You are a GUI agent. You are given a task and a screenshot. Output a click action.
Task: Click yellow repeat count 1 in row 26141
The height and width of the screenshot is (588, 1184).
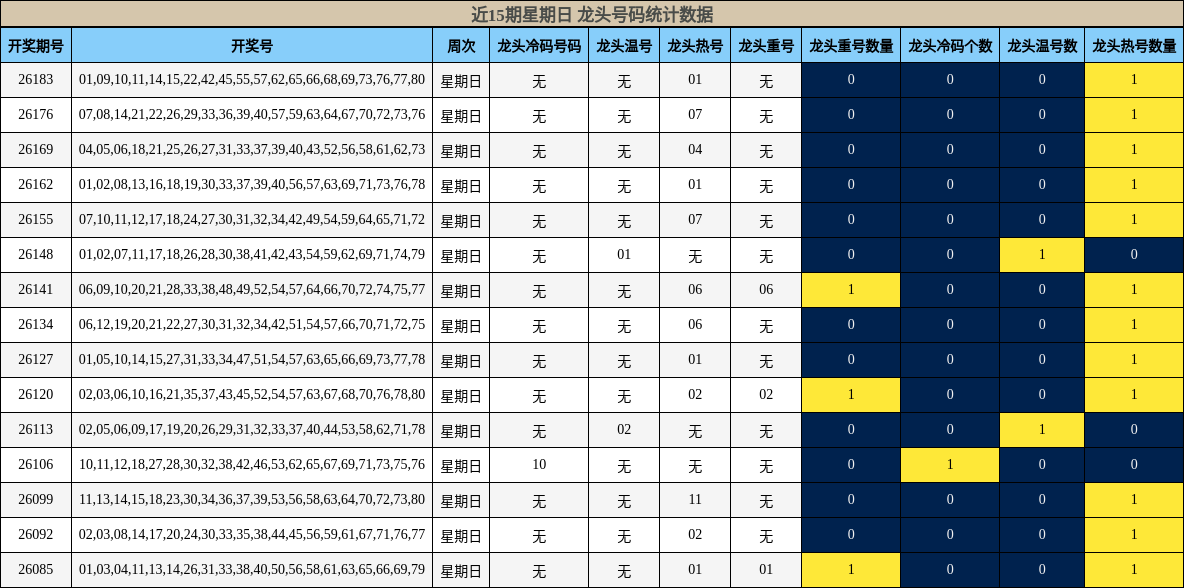coord(851,290)
